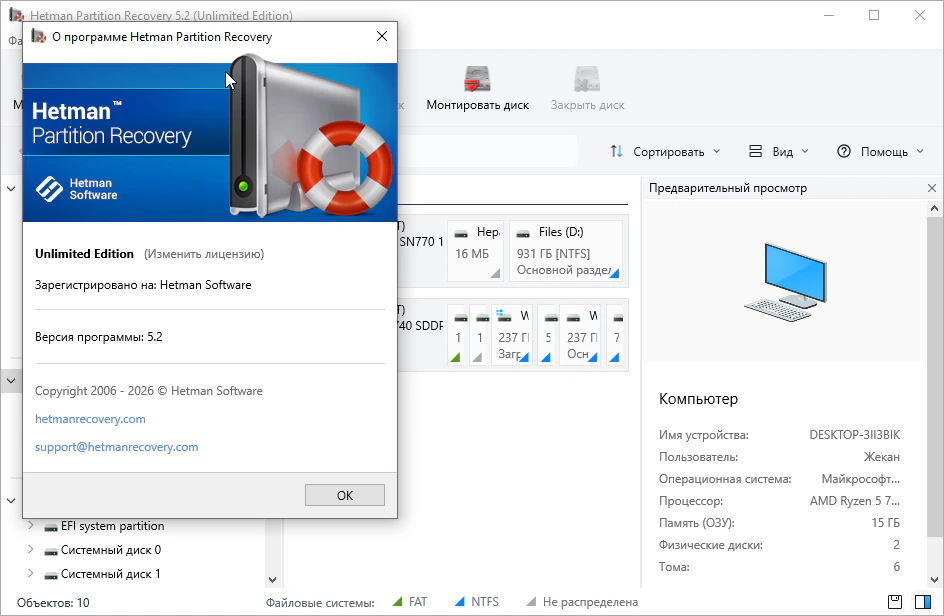Click the preview pane vertical scrollbar
This screenshot has height=616, width=944.
[x=935, y=400]
